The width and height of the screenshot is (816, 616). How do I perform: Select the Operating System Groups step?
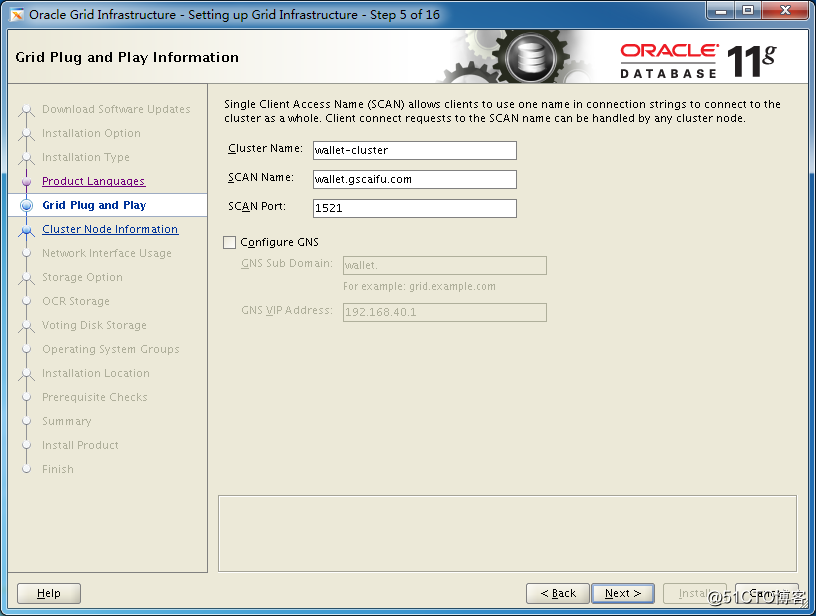(x=111, y=349)
